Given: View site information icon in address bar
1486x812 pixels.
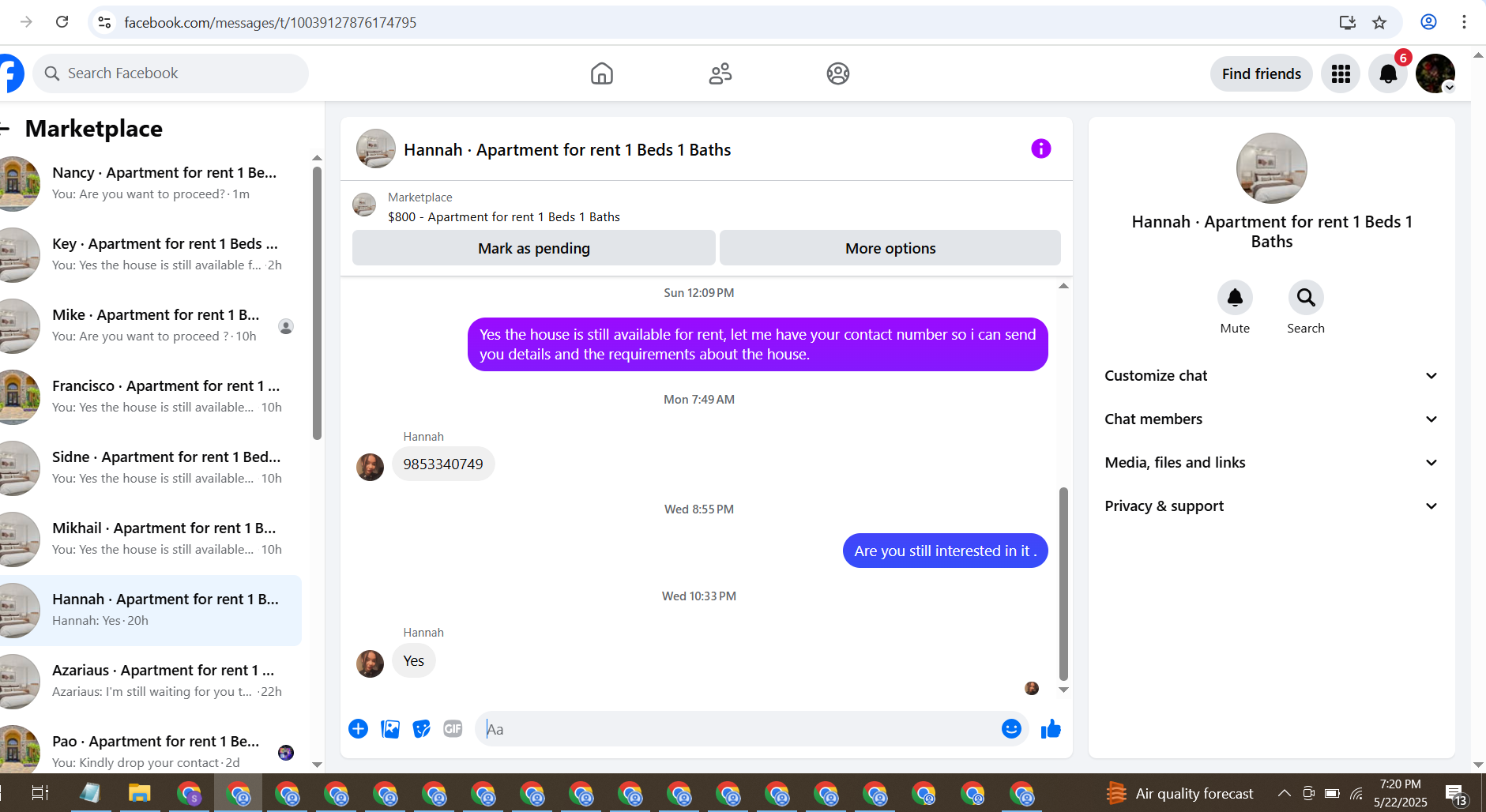Looking at the screenshot, I should tap(104, 22).
